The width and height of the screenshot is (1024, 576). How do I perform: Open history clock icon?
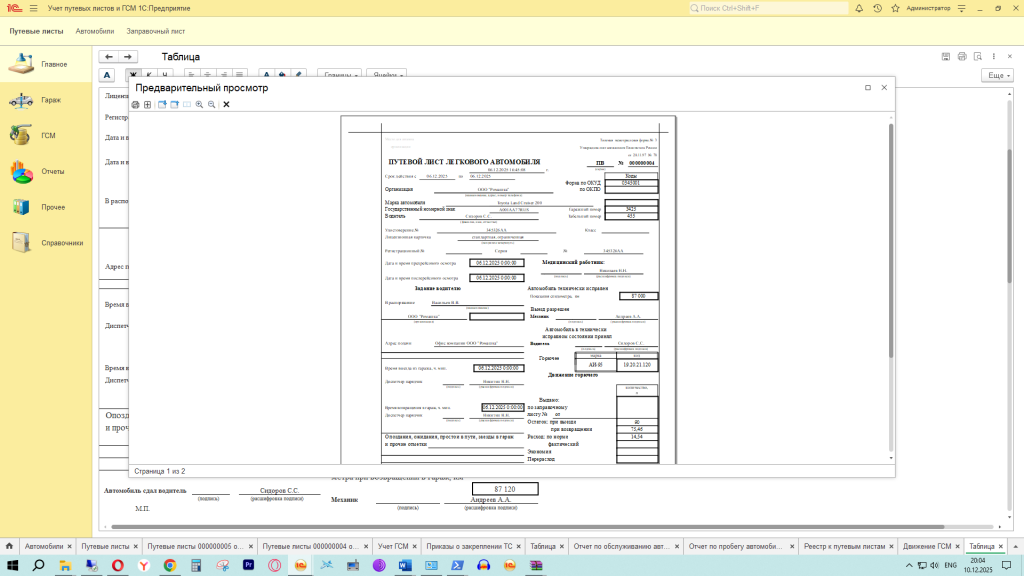877,8
